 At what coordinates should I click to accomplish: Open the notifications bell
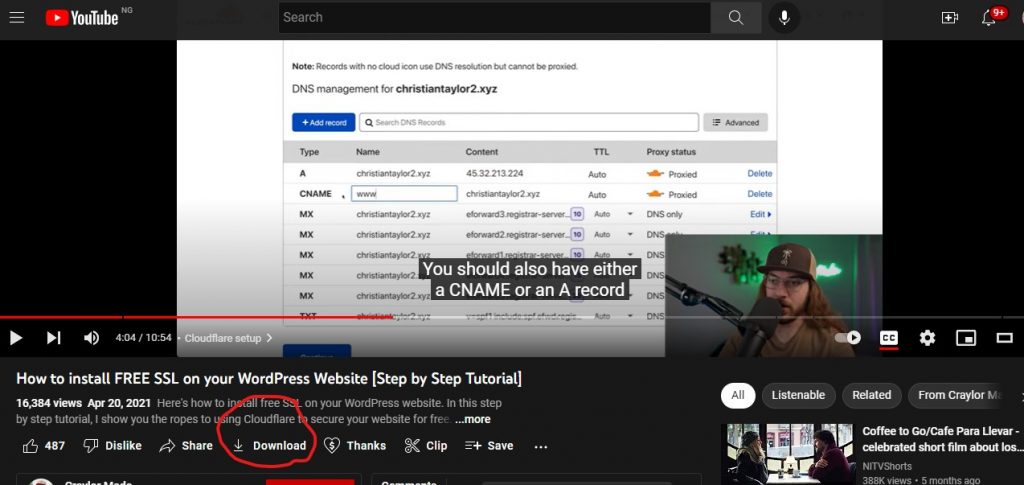[989, 18]
